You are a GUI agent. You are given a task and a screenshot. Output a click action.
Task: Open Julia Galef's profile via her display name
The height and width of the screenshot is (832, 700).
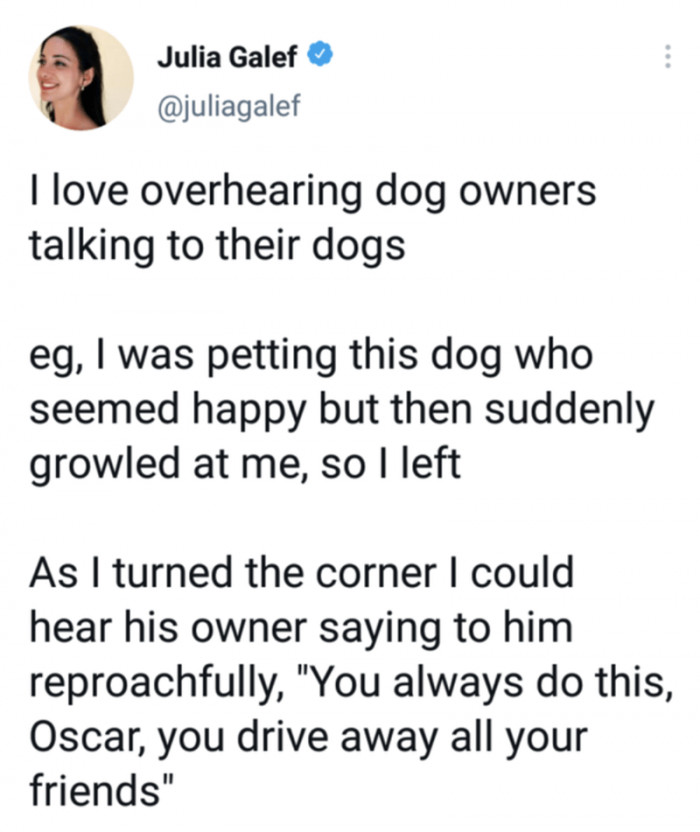[x=228, y=57]
